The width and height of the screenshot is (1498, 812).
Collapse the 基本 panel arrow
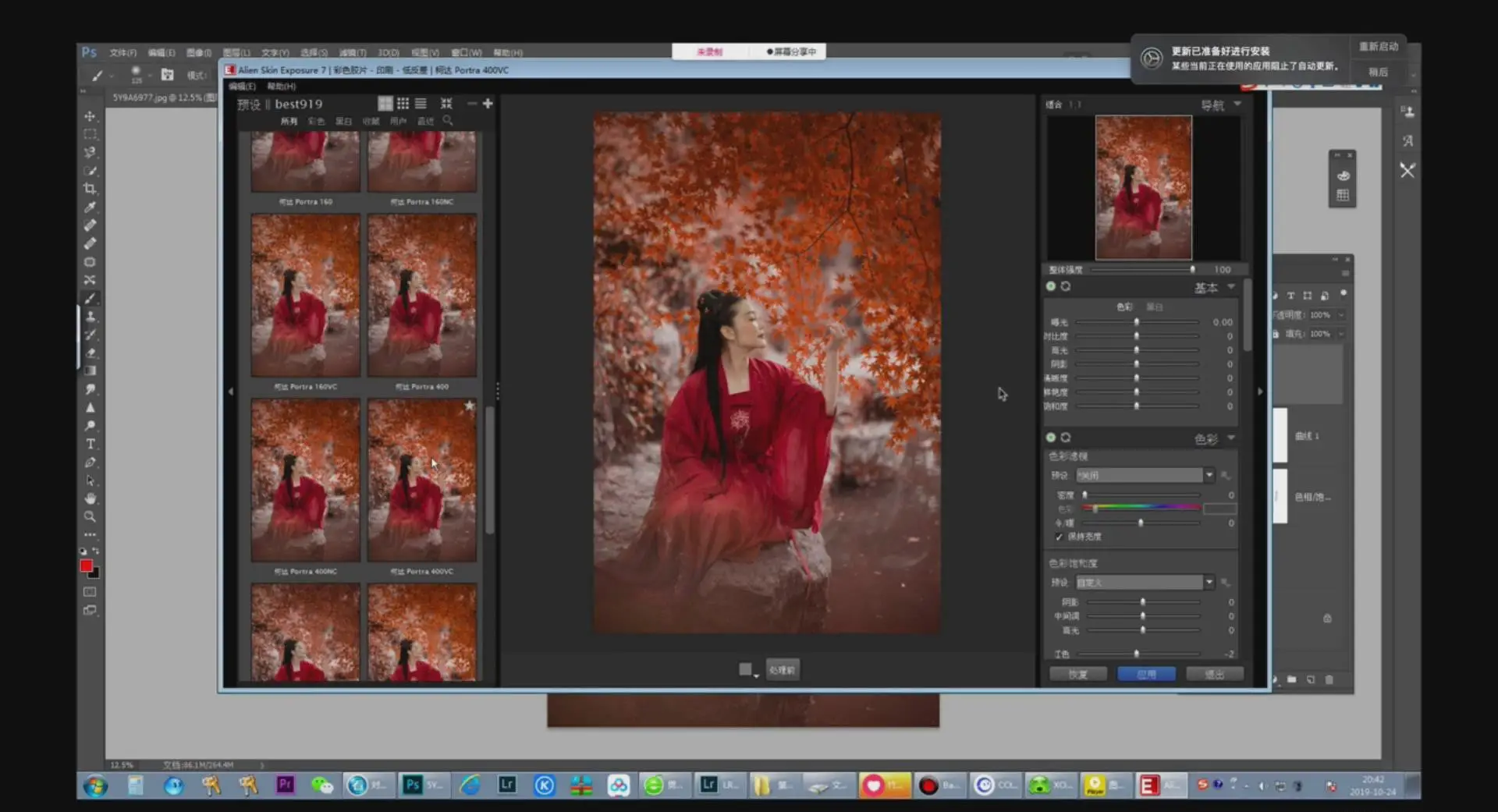coord(1231,287)
